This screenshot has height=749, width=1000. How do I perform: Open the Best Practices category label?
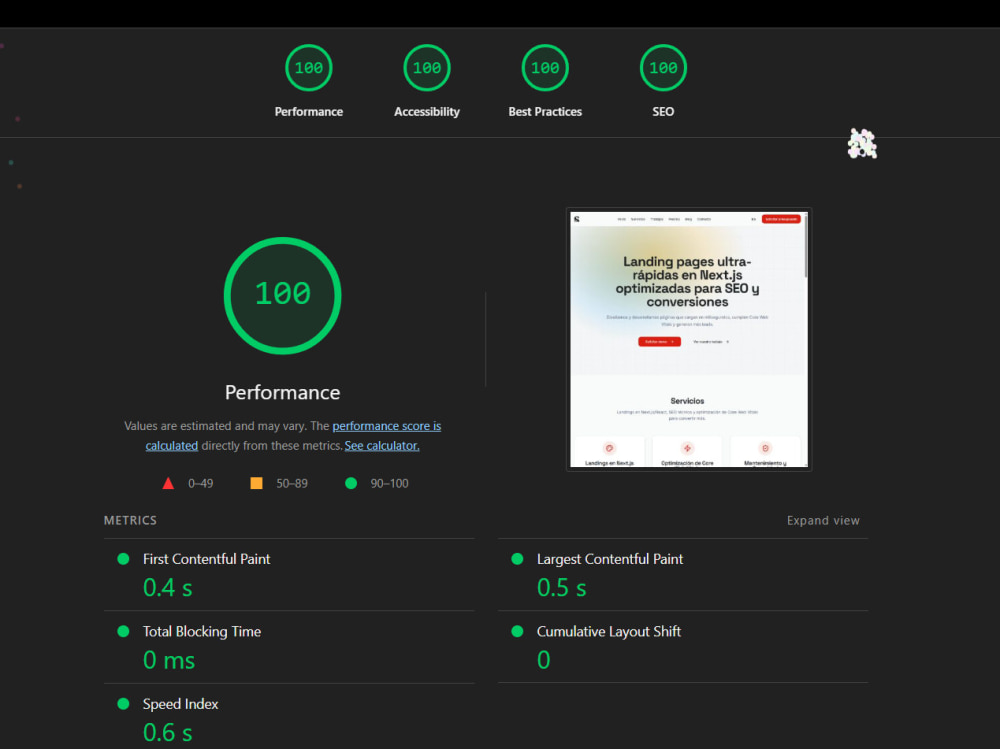545,112
